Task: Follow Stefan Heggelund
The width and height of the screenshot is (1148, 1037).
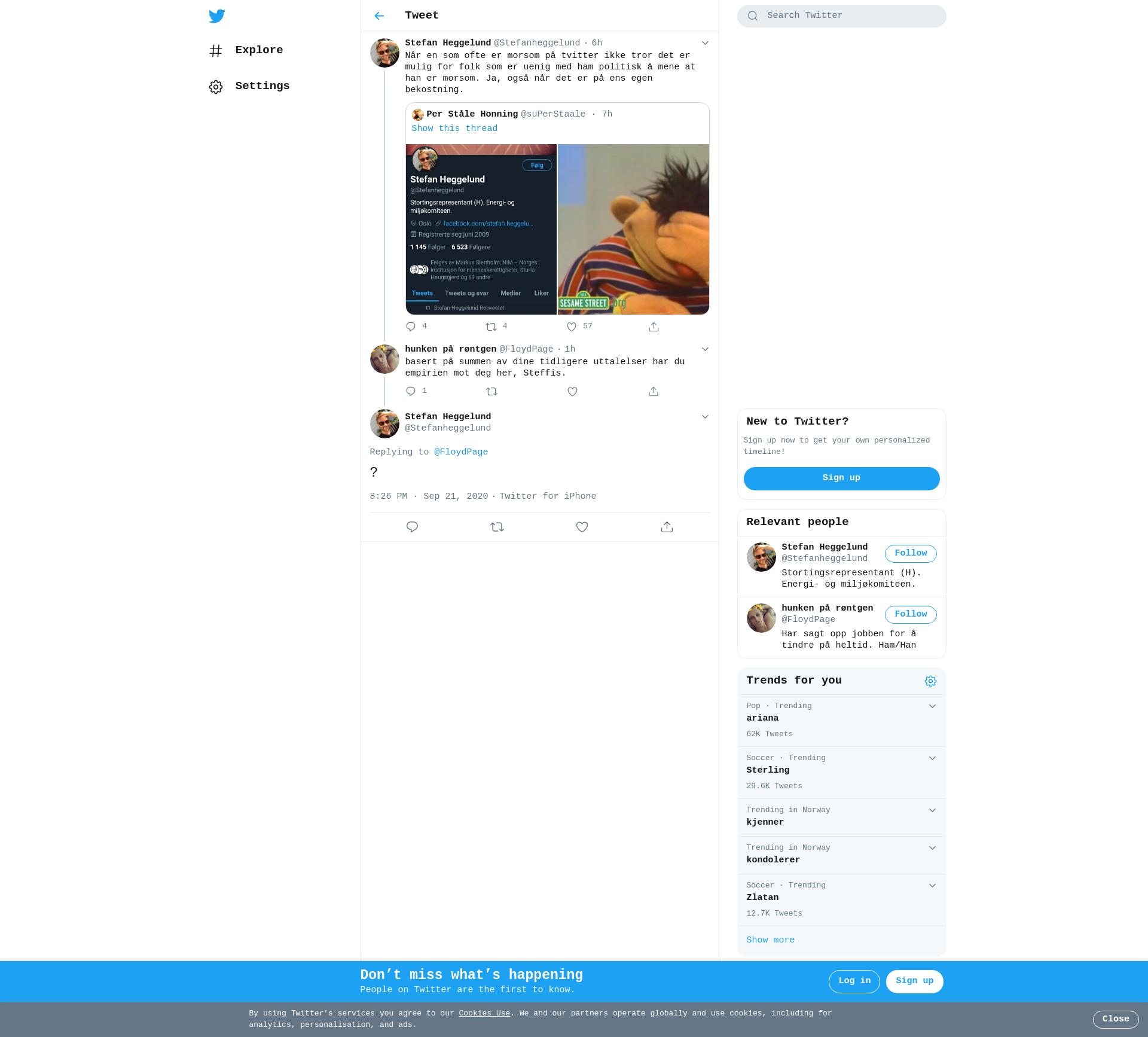Action: (x=911, y=554)
